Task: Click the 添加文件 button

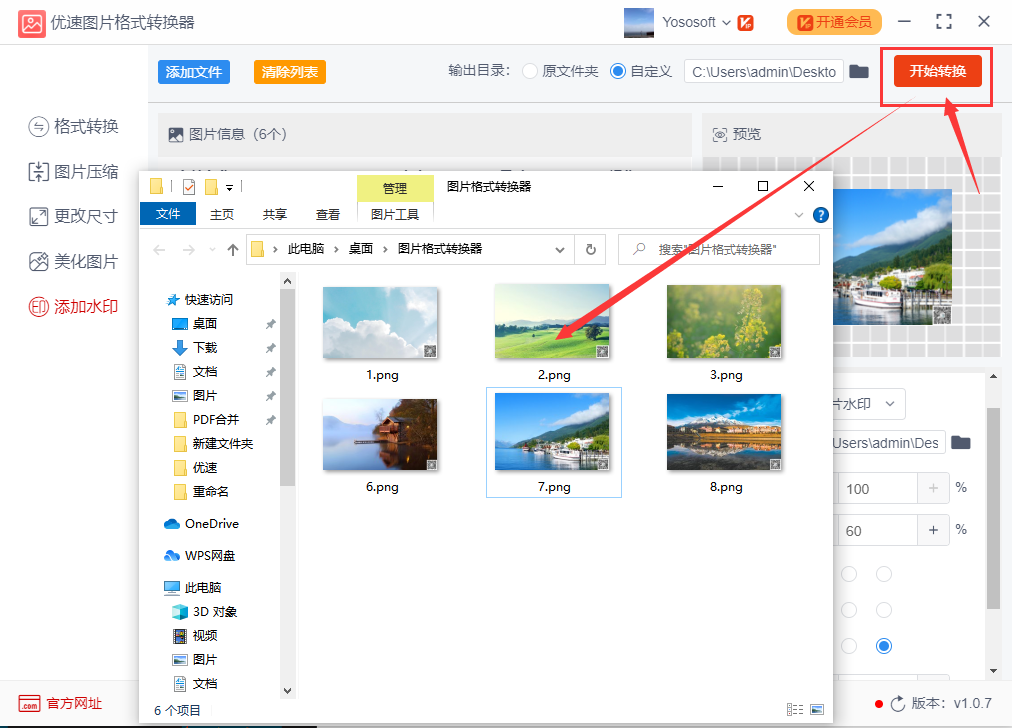Action: (x=194, y=72)
